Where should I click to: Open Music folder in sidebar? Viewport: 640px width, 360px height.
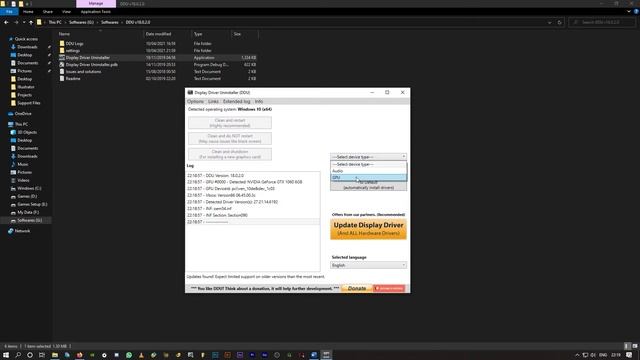click(x=23, y=164)
